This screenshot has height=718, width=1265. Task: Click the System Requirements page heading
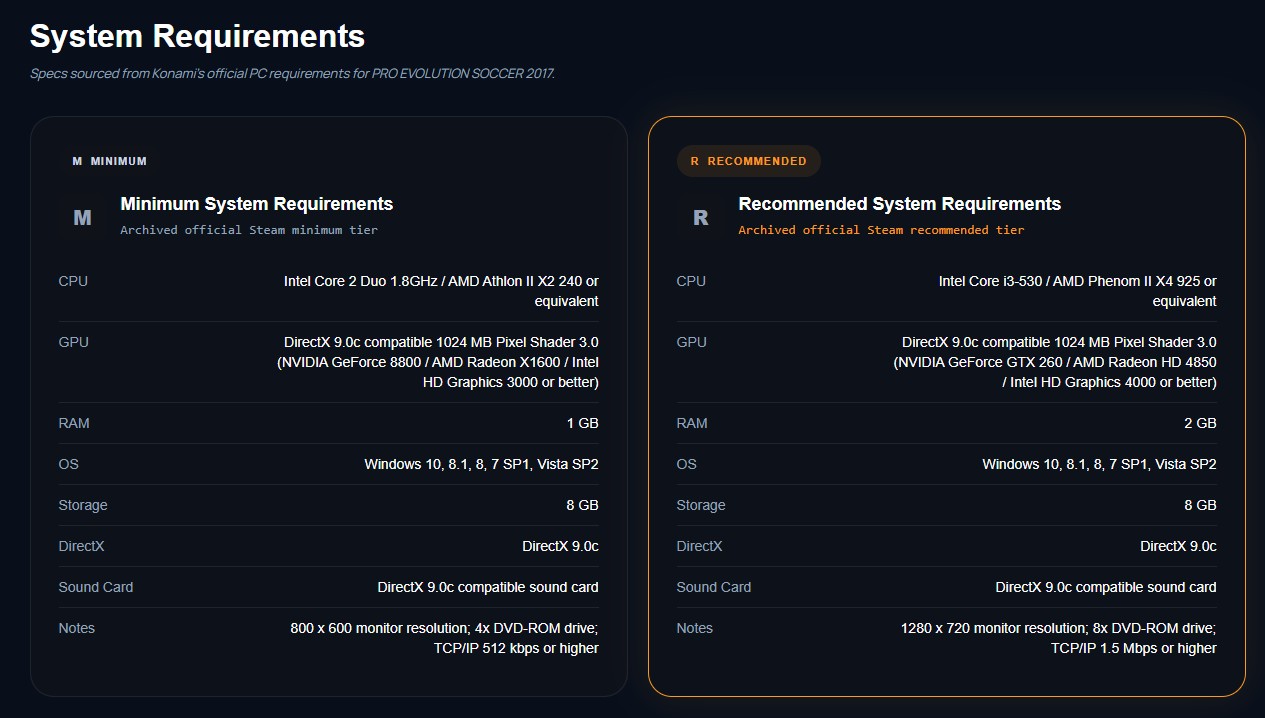(197, 36)
